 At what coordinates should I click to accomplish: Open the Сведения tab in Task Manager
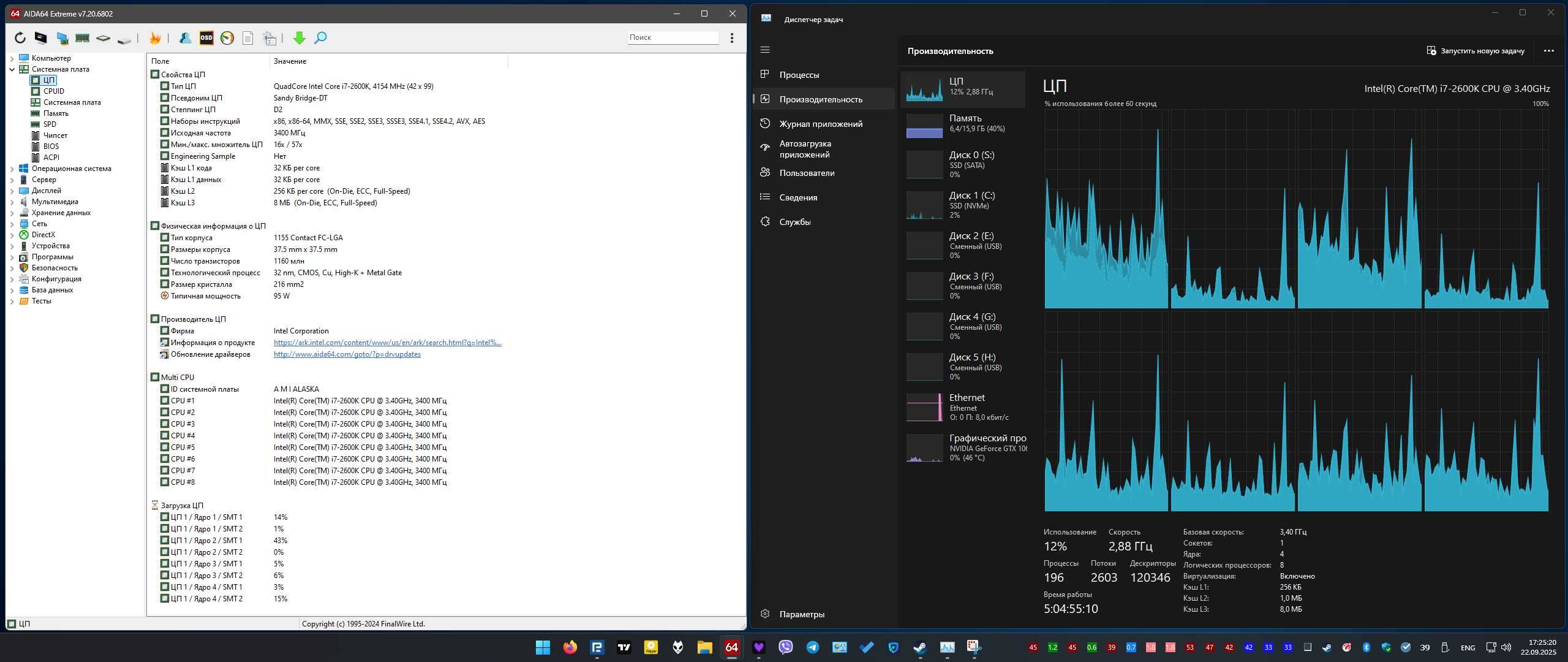coord(823,197)
